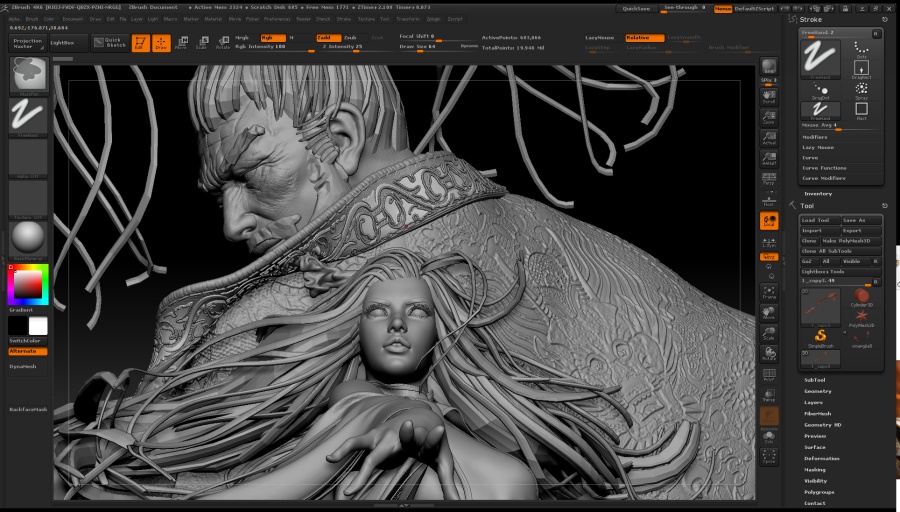900x512 pixels.
Task: Open the Alpha Off slot on left shelf
Action: pos(28,158)
